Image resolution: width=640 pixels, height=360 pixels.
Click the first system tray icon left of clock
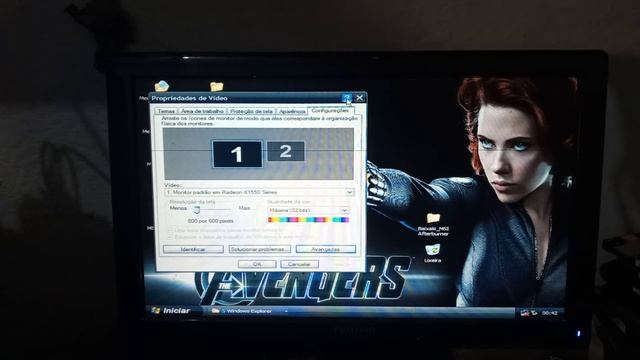coord(525,313)
